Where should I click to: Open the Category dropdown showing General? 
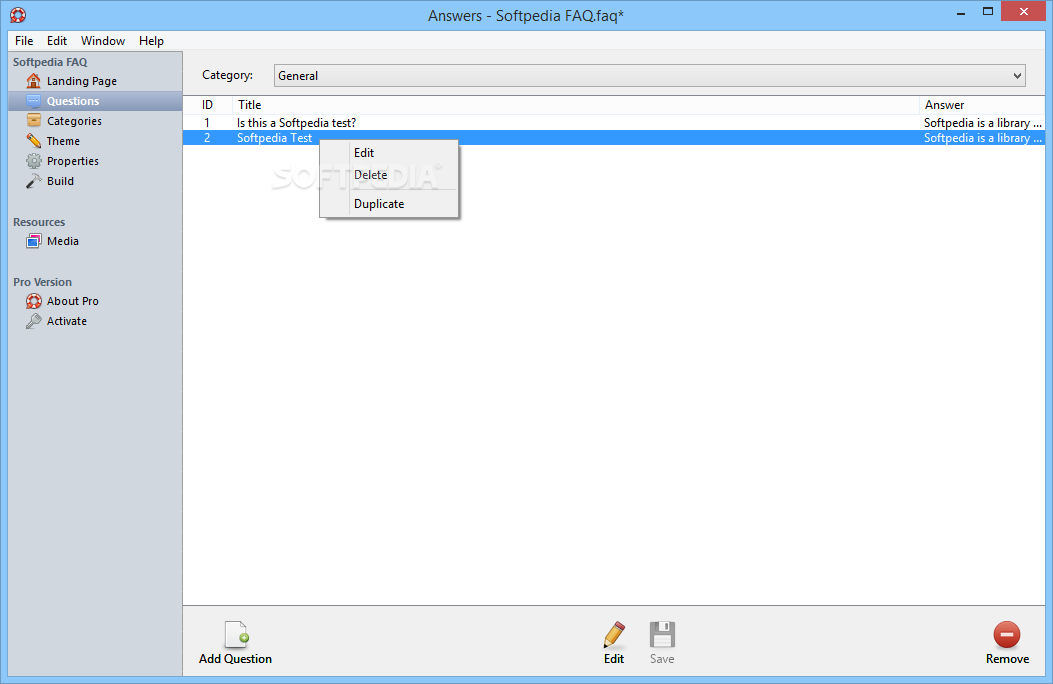649,76
